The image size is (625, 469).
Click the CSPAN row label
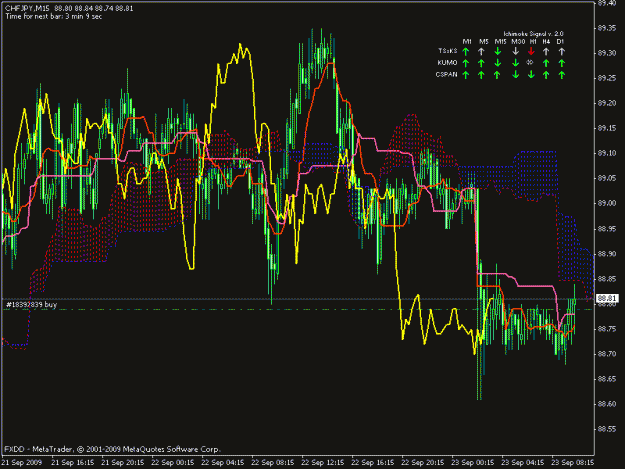[x=446, y=74]
